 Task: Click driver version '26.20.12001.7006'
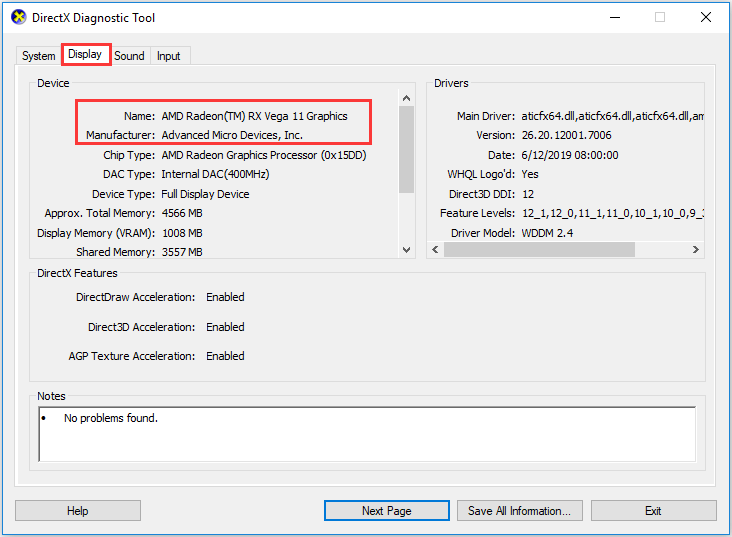coord(566,135)
